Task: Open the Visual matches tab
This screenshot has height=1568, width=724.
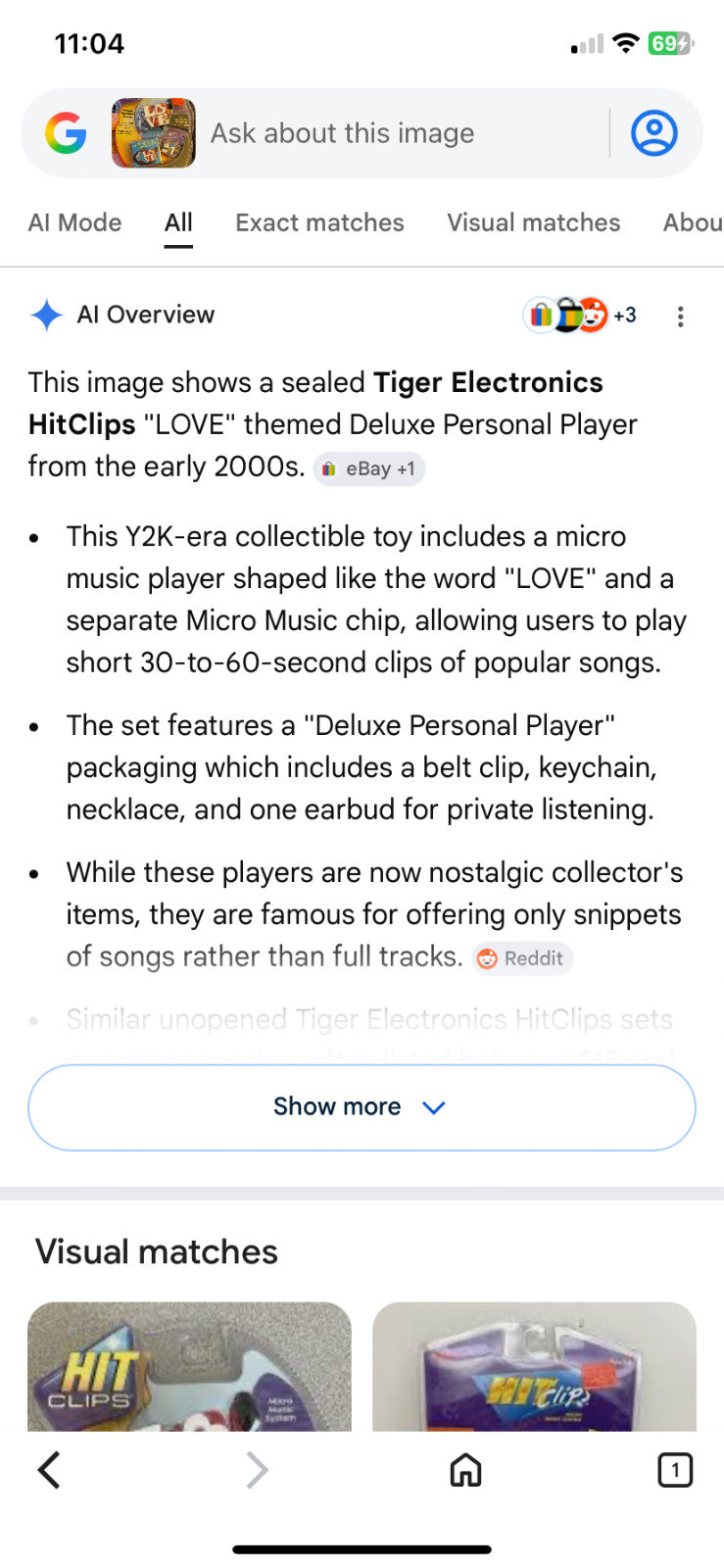Action: (534, 222)
